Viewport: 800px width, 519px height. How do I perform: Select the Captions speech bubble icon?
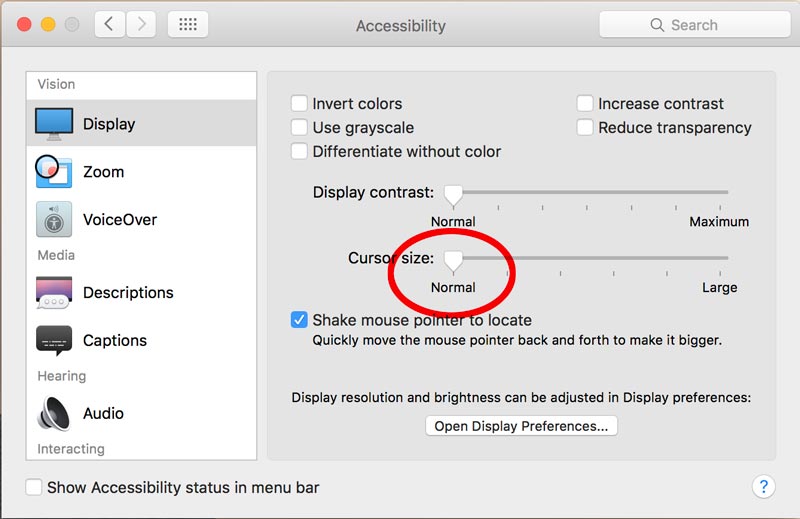(54, 340)
